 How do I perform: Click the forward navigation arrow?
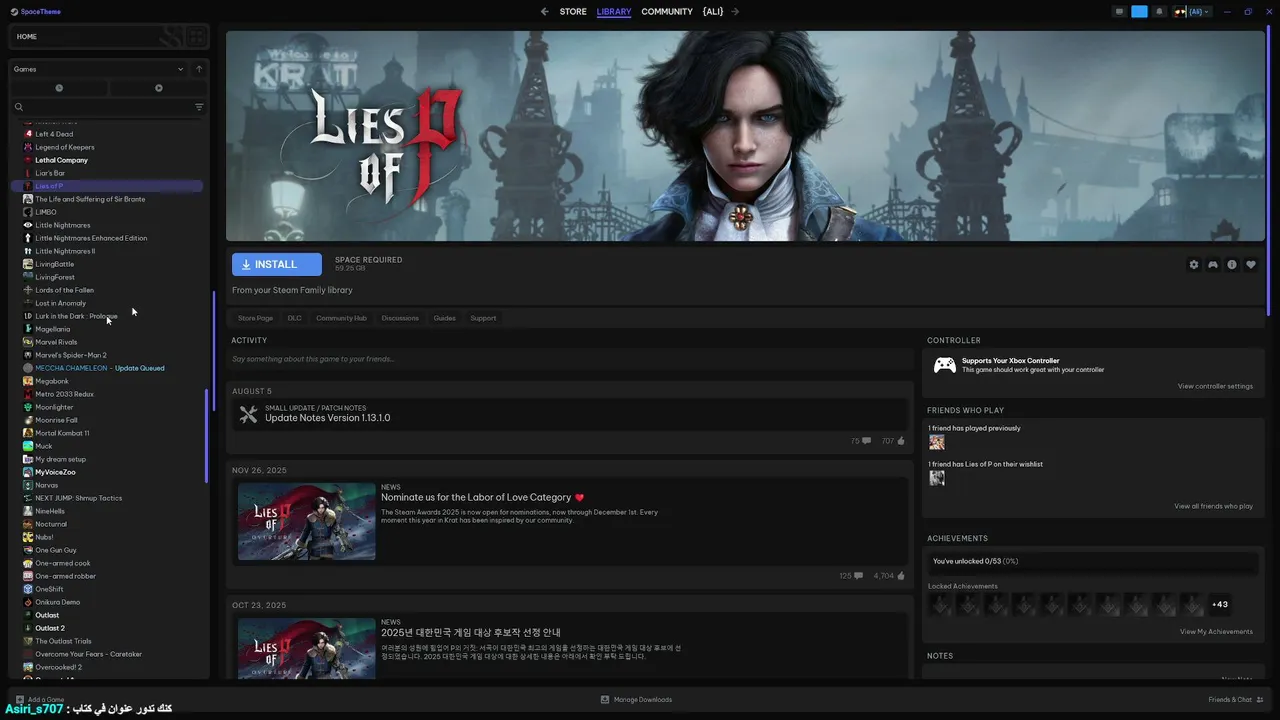tap(735, 12)
